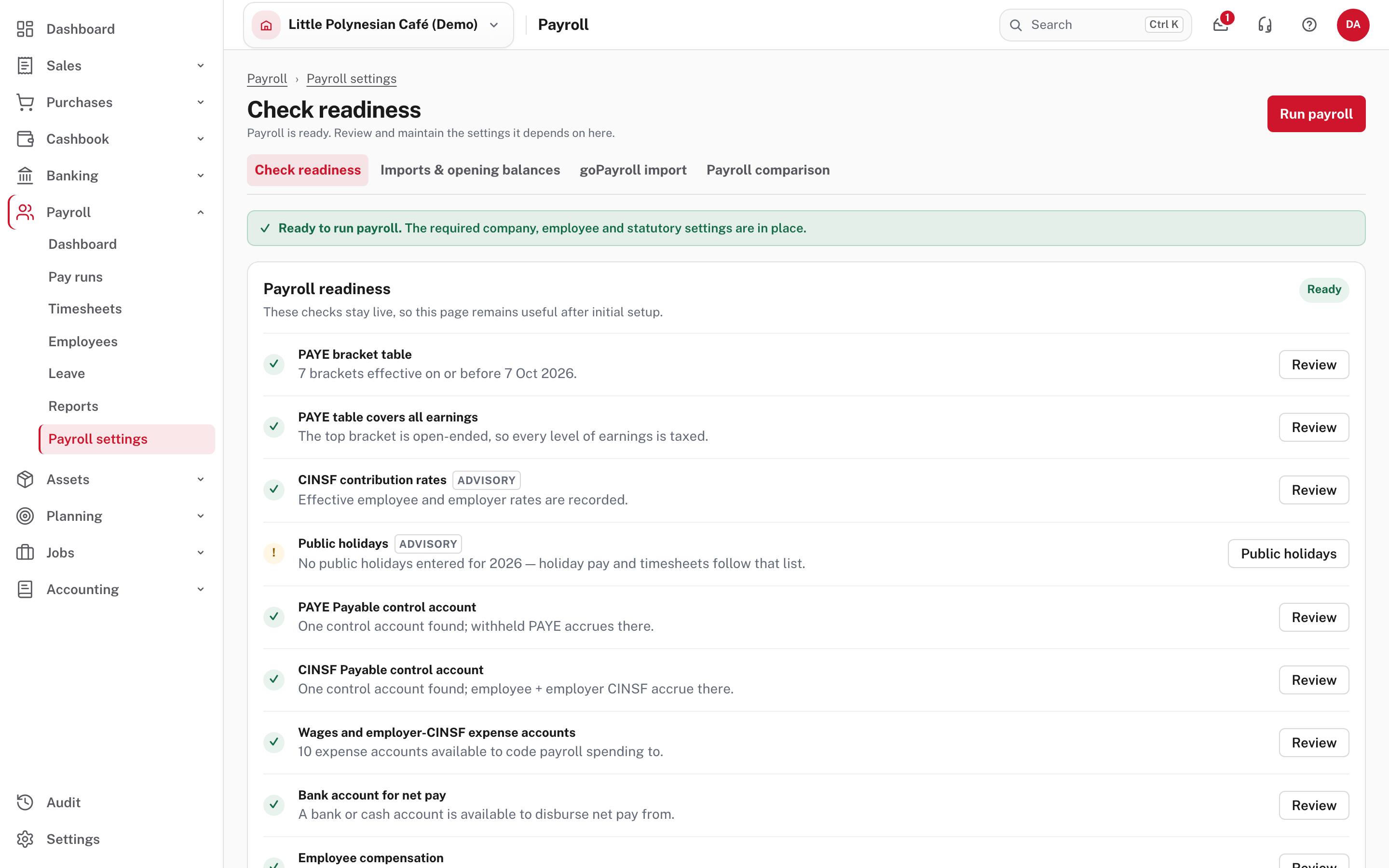Click the Purchases cart icon
Viewport: 1389px width, 868px height.
coord(25,102)
